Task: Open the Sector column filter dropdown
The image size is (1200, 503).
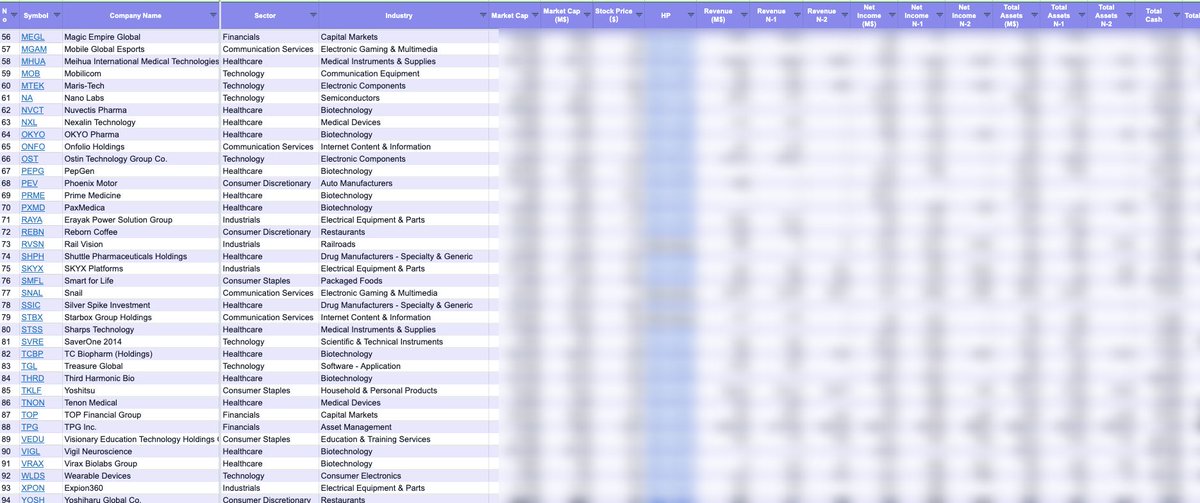Action: tap(312, 16)
